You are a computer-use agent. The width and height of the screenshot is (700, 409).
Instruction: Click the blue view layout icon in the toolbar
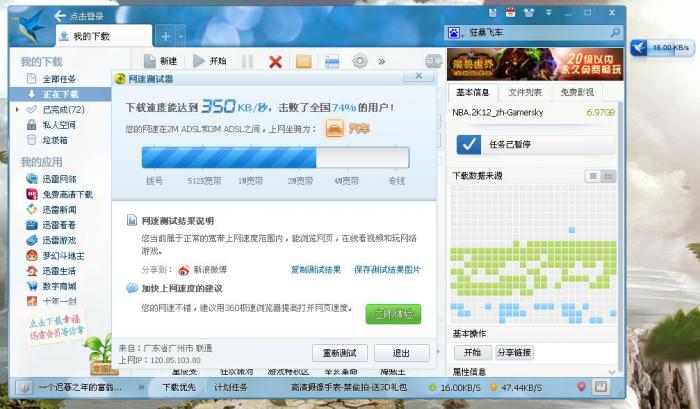[332, 62]
